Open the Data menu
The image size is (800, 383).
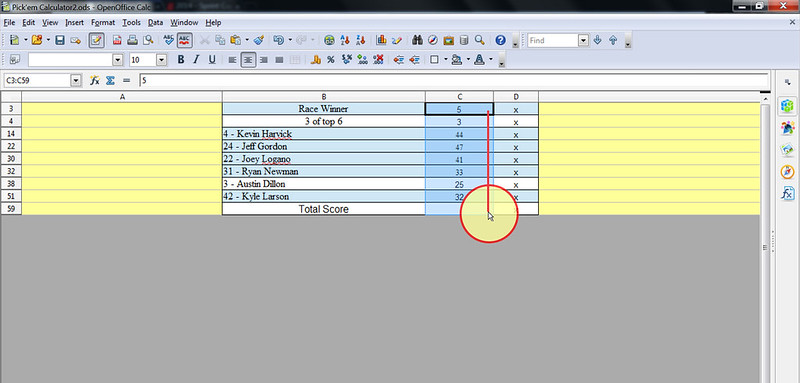click(x=156, y=22)
